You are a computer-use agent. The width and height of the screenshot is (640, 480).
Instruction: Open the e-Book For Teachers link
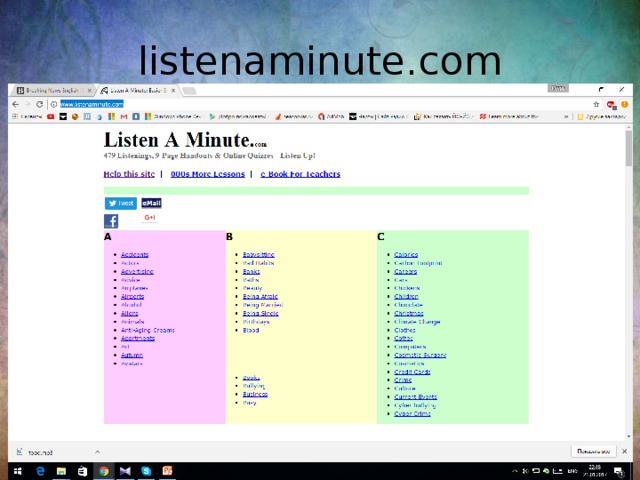point(300,174)
